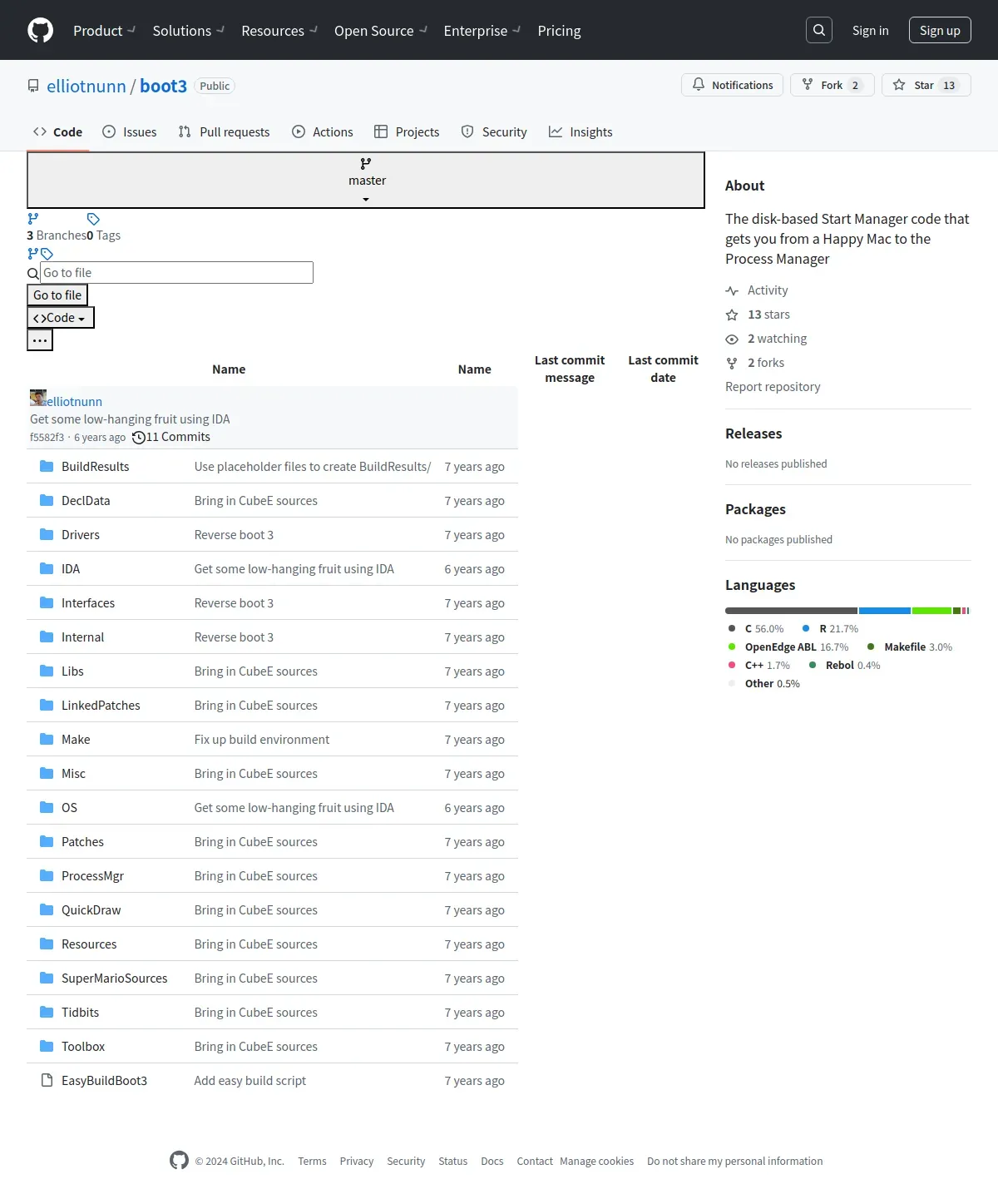Click the Interfaces folder icon
The height and width of the screenshot is (1204, 998).
(x=47, y=602)
